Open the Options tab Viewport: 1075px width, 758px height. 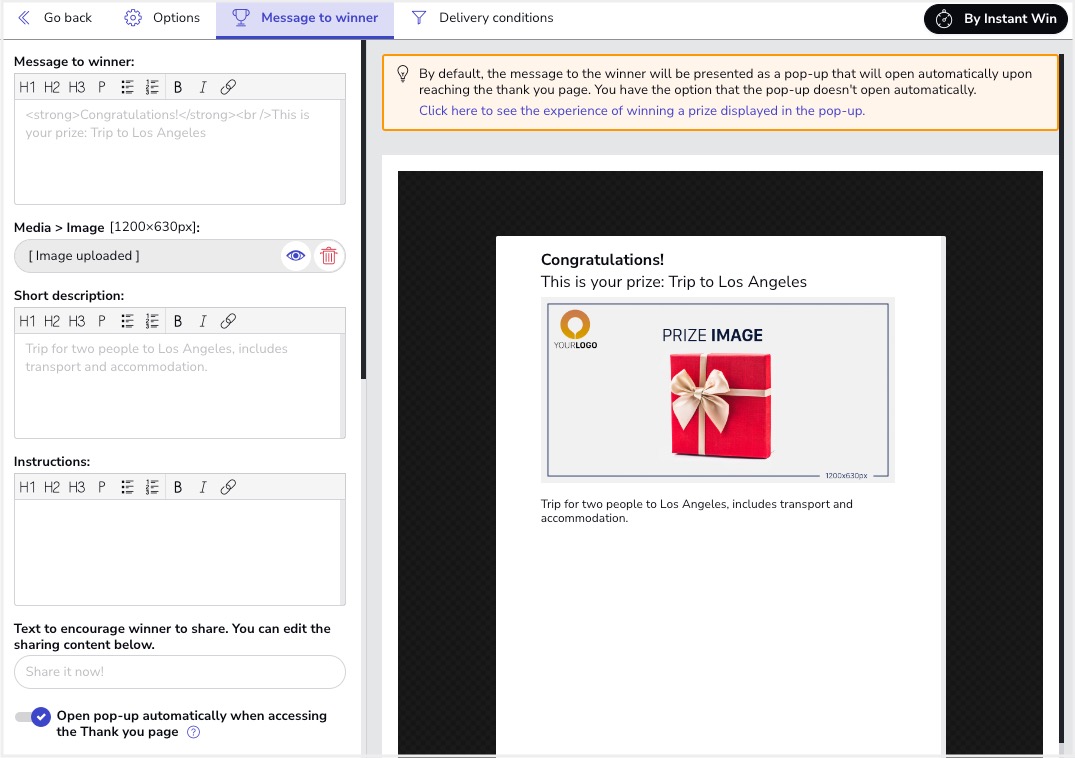click(162, 18)
